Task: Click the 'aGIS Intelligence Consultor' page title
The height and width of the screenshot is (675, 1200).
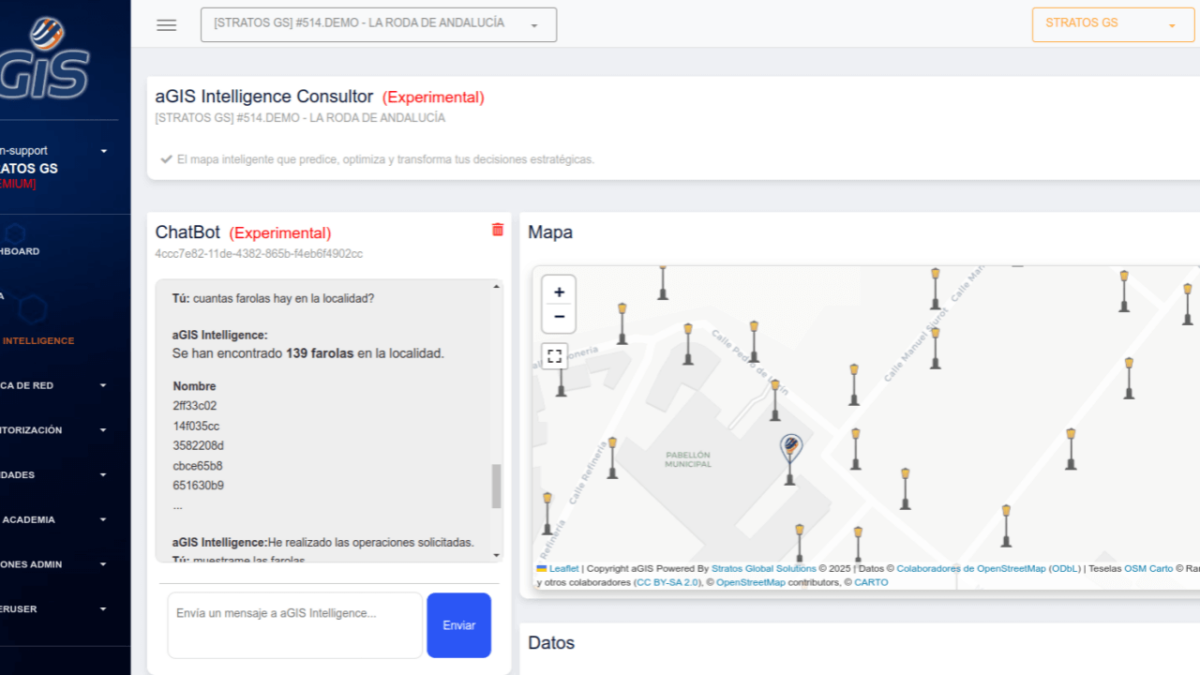Action: pyautogui.click(x=264, y=97)
